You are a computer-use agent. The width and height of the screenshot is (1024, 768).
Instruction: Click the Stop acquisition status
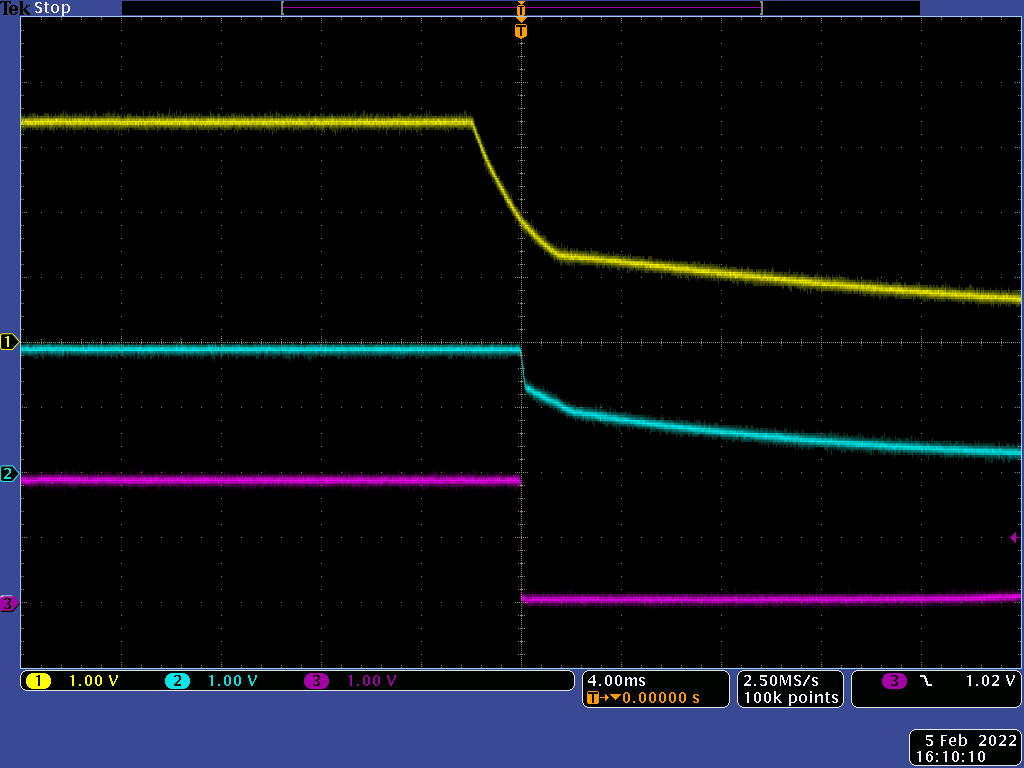coord(52,8)
